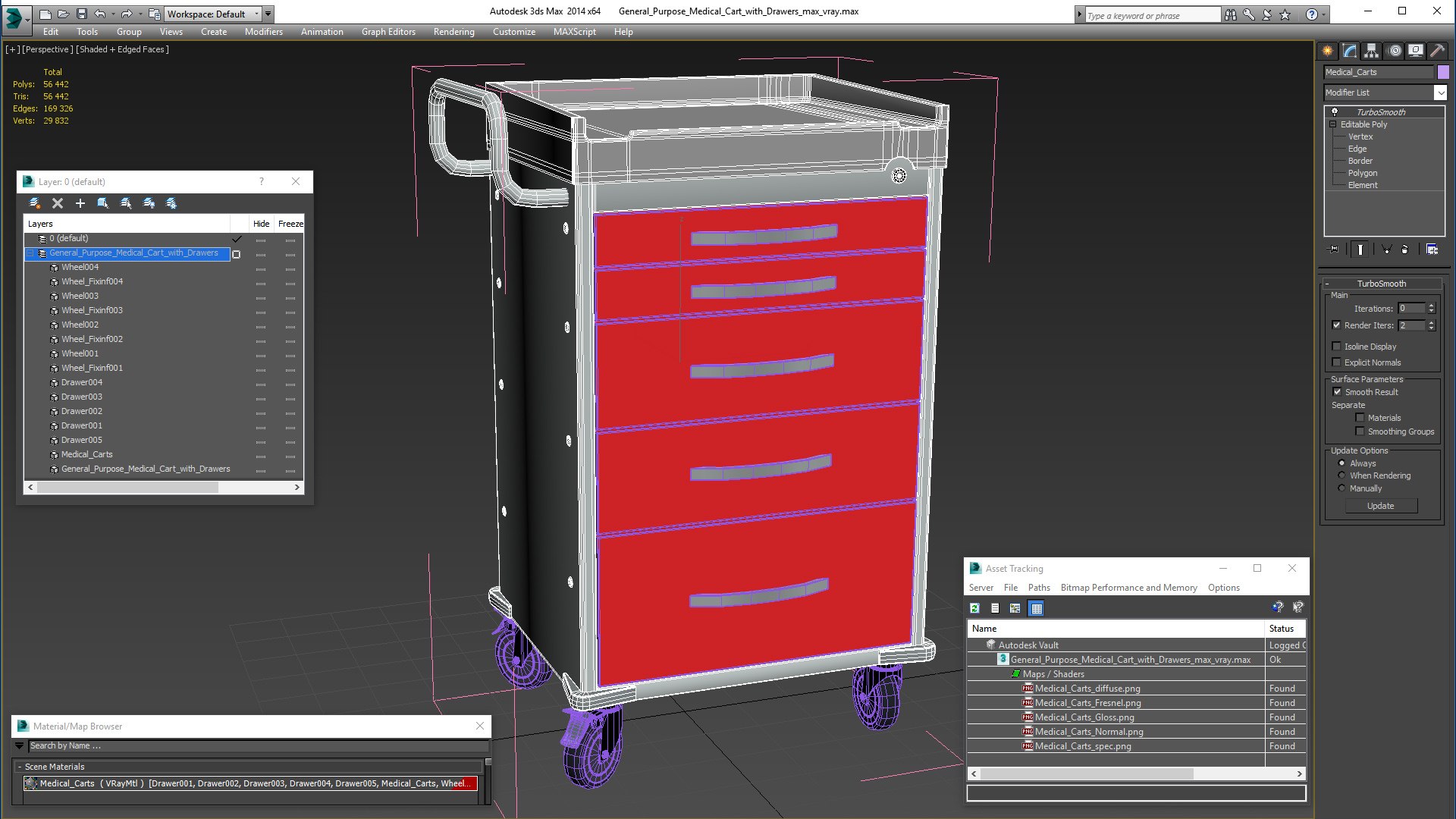This screenshot has width=1456, height=819.
Task: Click the Medical_Carts object color swatch
Action: [x=1443, y=72]
